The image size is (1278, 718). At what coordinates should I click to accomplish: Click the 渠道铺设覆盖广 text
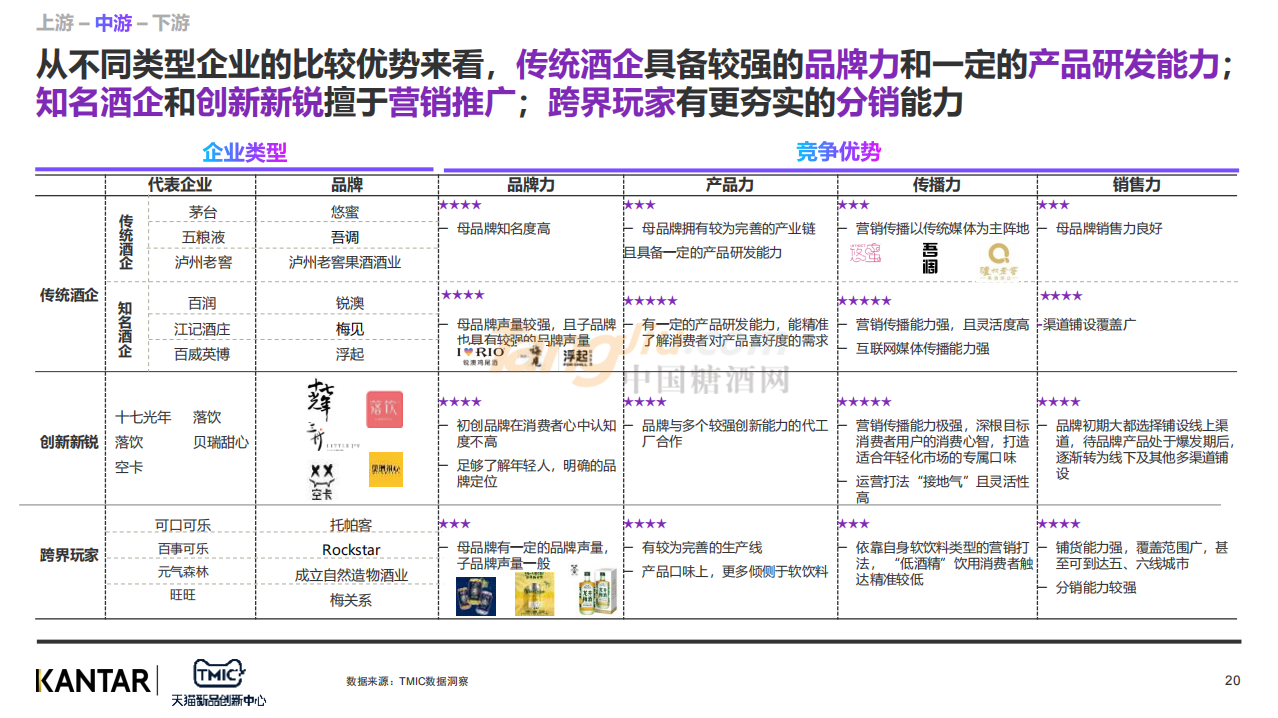pos(1089,325)
